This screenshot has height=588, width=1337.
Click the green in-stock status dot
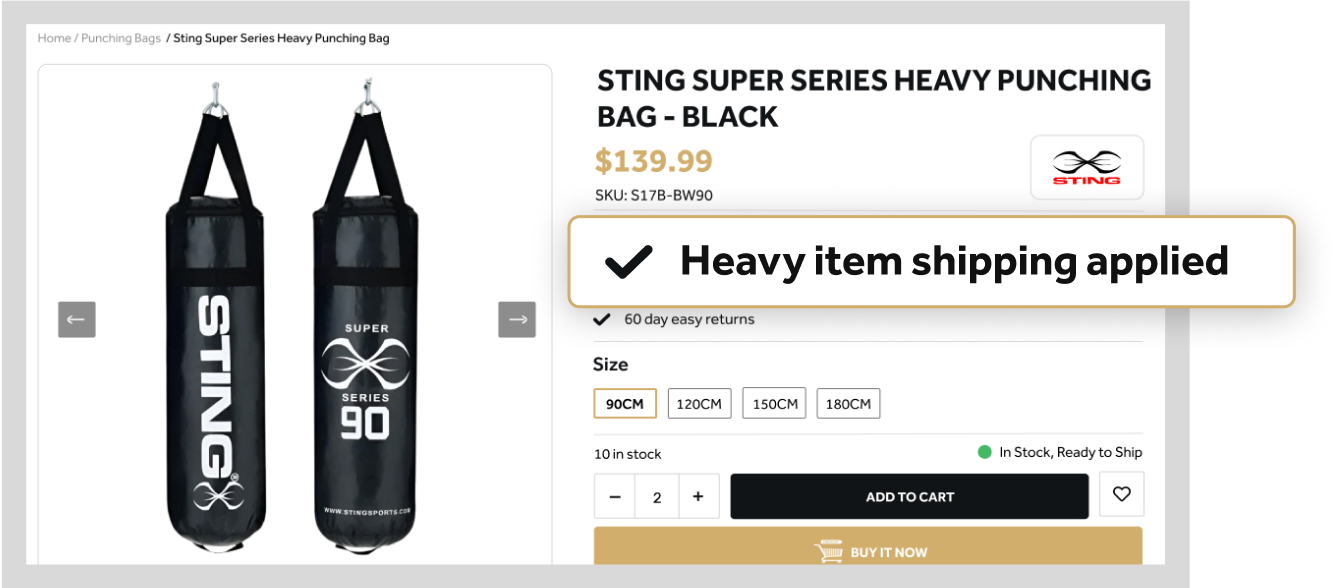point(984,452)
